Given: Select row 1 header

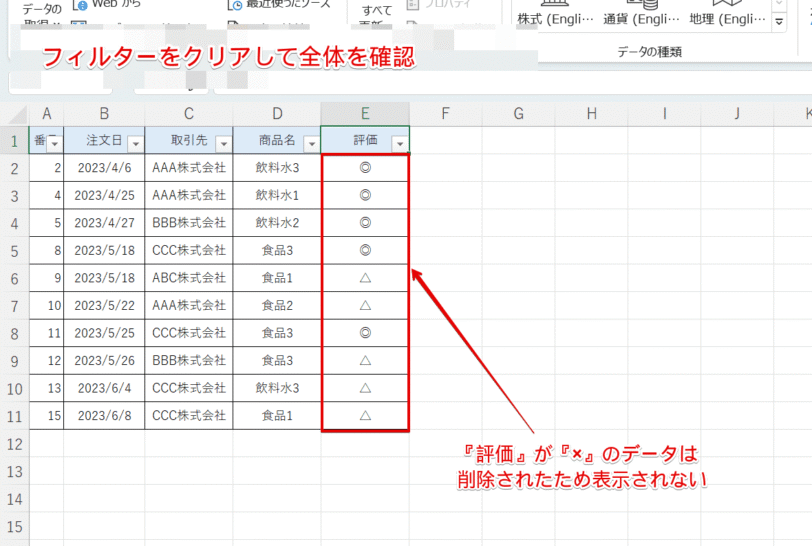Looking at the screenshot, I should [14, 140].
